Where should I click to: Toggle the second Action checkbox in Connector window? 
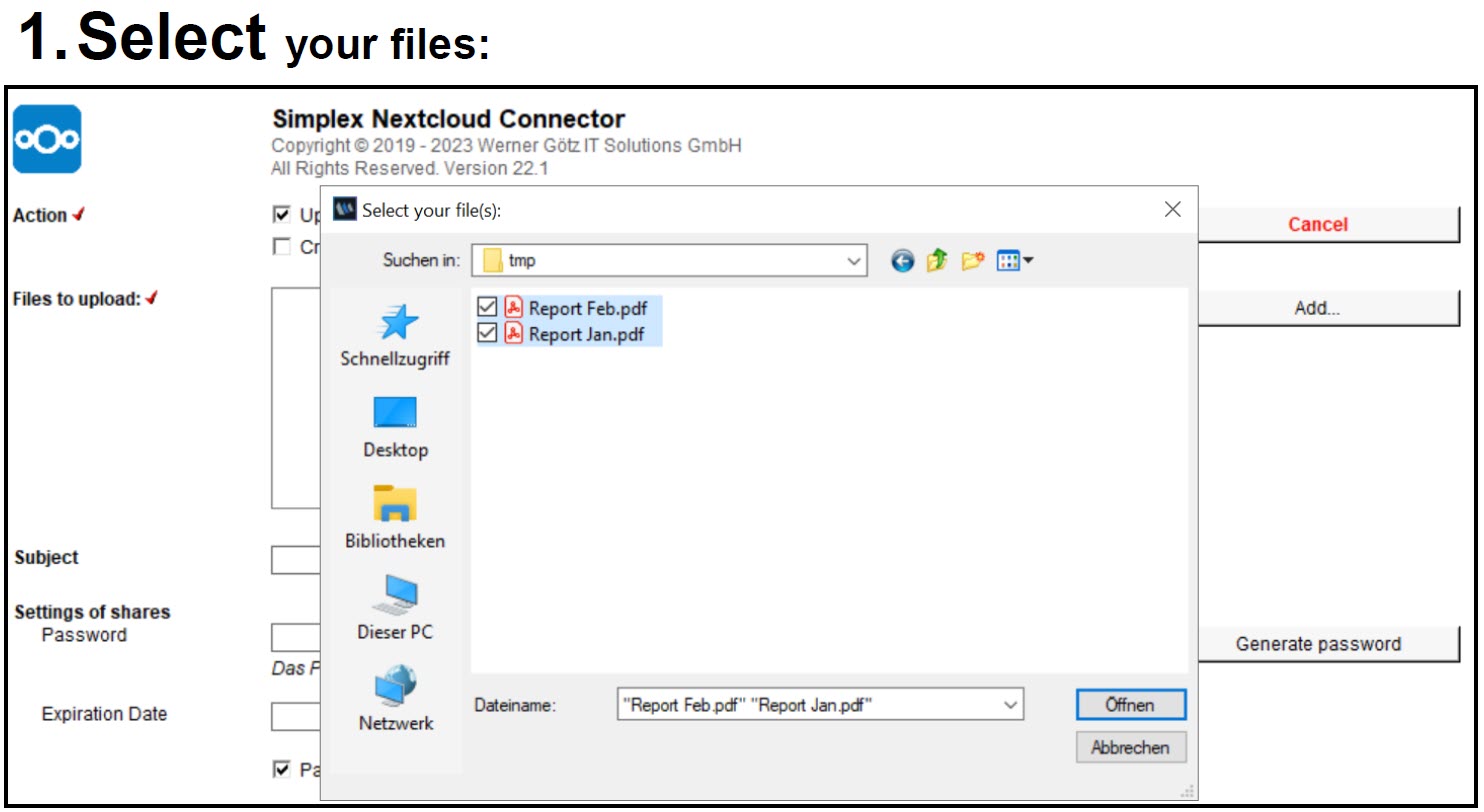(282, 247)
